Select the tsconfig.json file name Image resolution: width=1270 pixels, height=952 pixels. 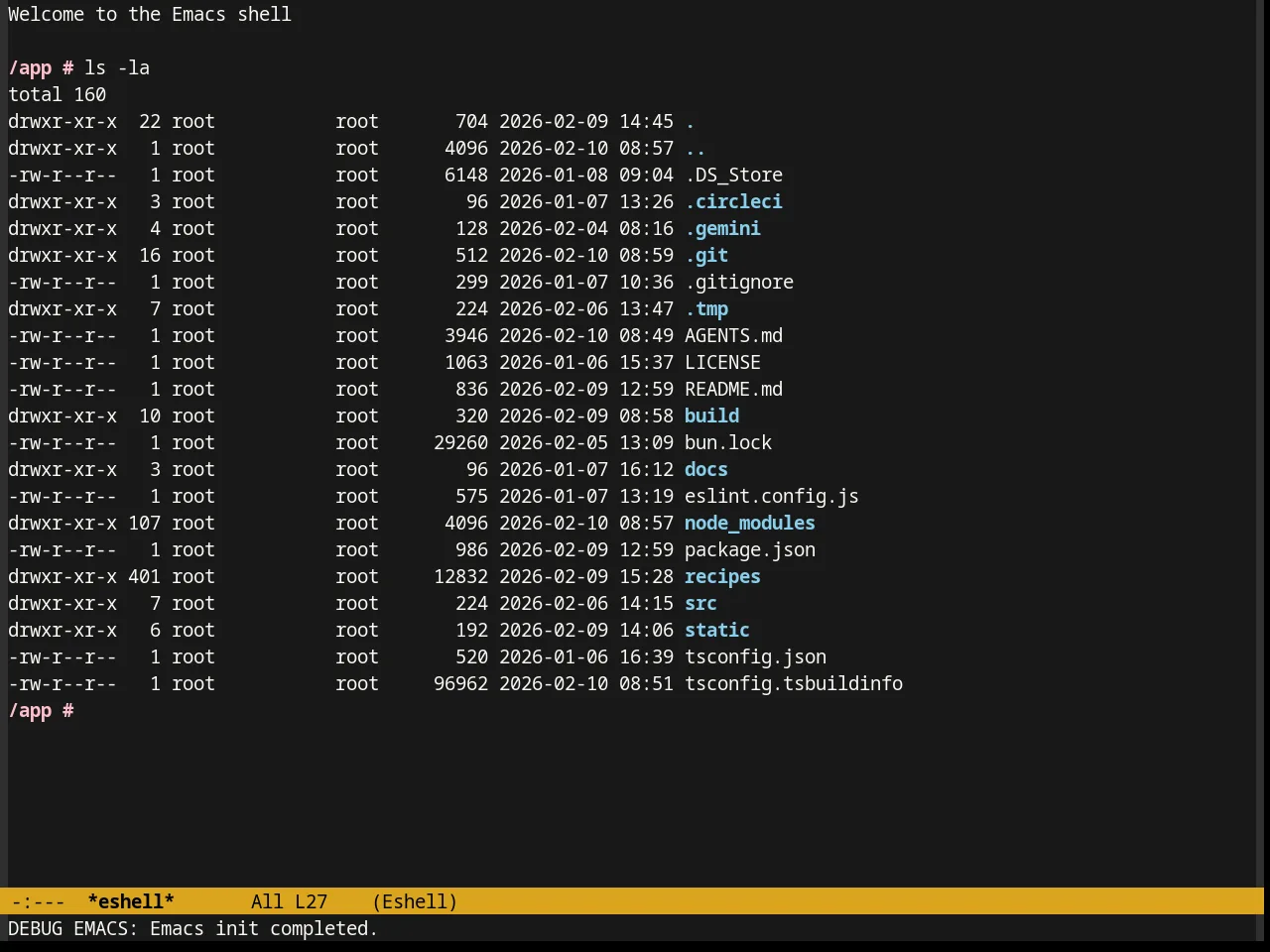[x=755, y=656]
